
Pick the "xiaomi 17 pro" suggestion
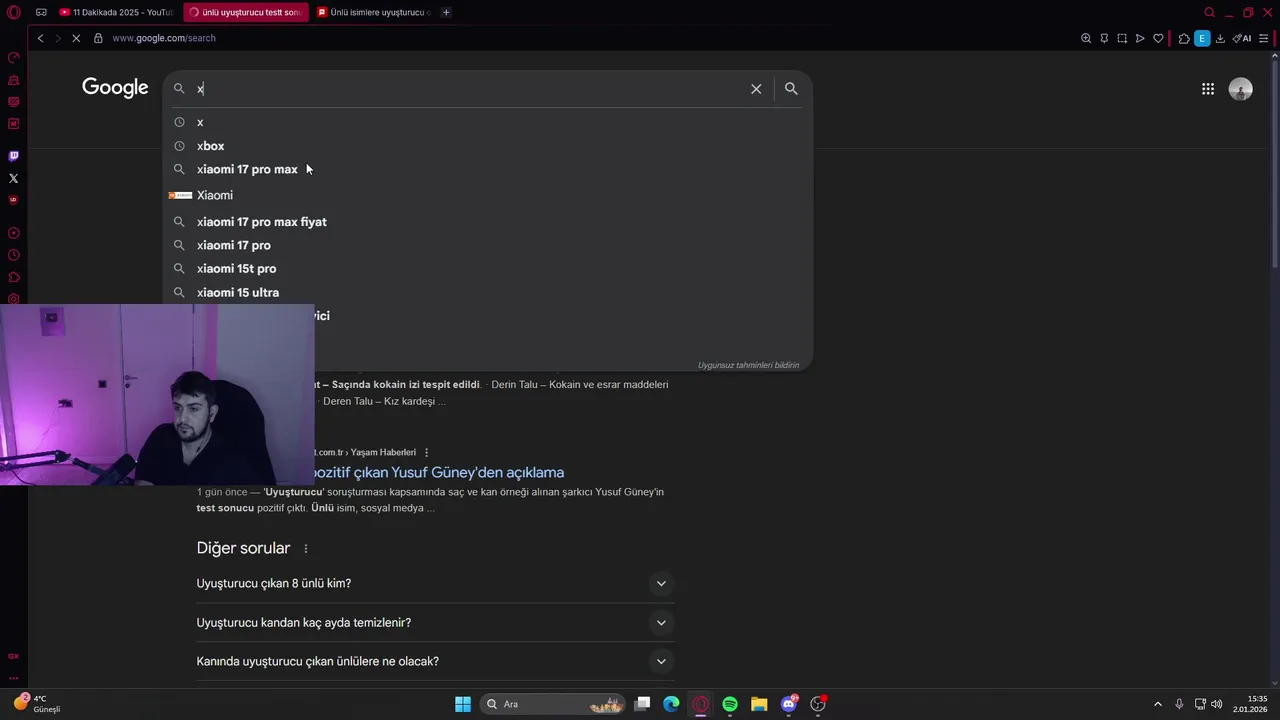tap(487, 245)
